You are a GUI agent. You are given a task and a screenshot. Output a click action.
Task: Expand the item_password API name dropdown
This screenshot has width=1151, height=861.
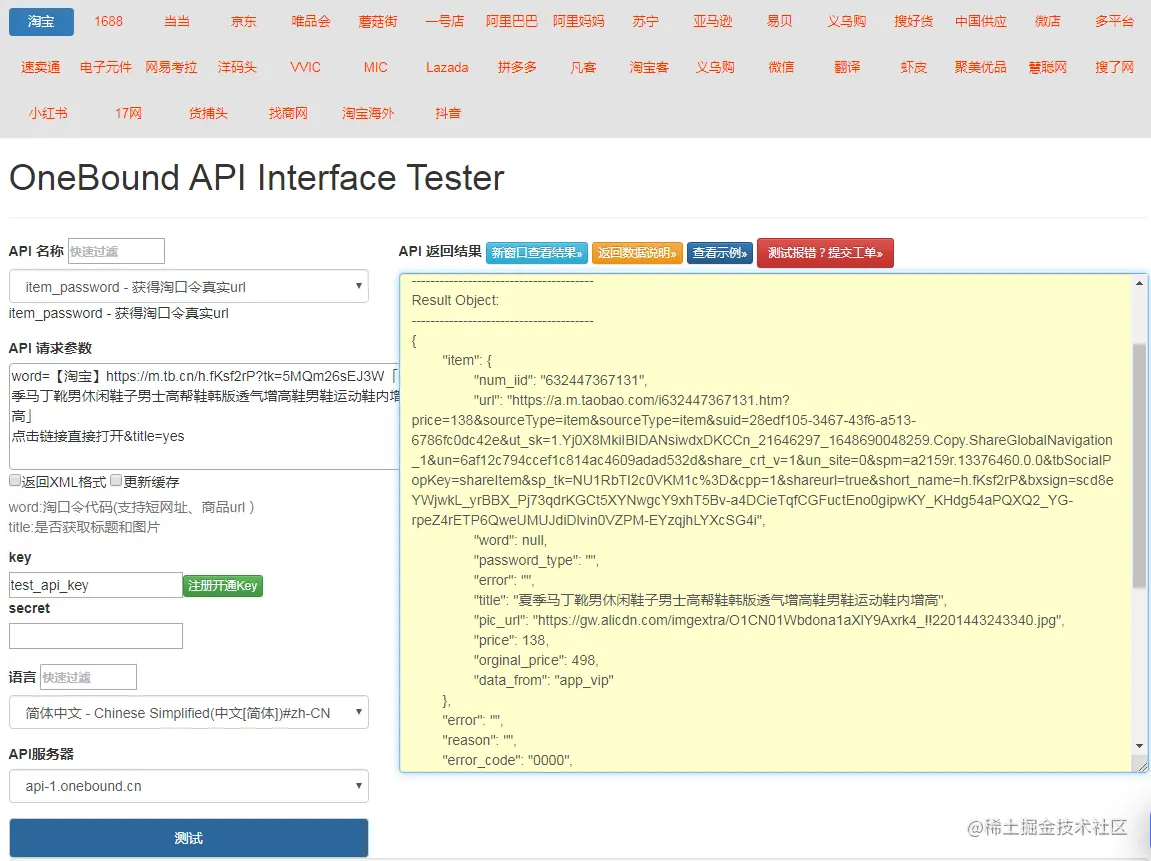tap(189, 286)
